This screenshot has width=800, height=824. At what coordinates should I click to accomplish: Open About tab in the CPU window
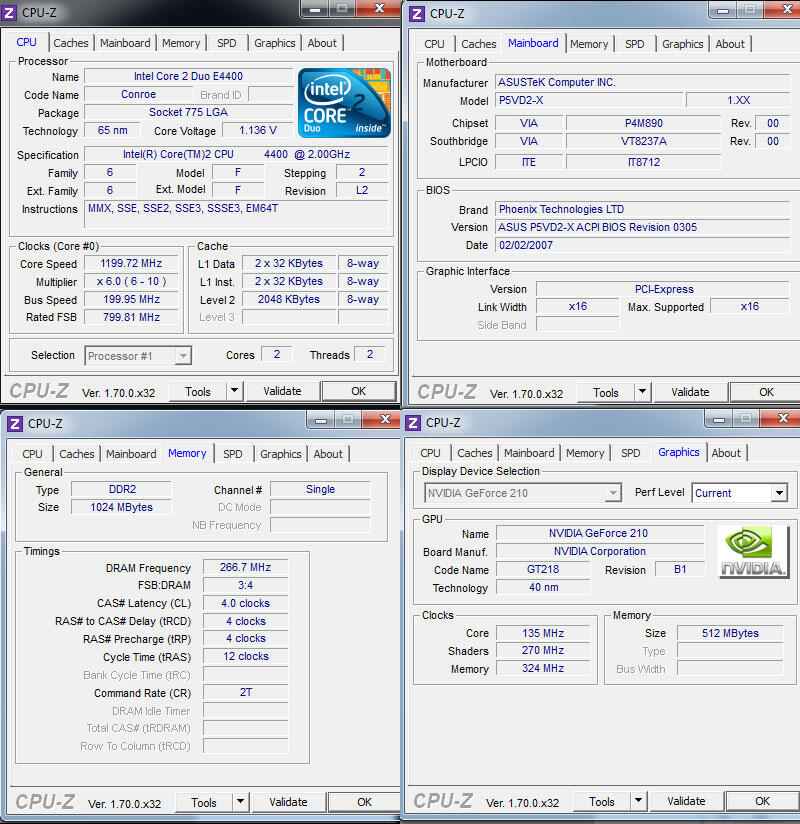pos(322,43)
